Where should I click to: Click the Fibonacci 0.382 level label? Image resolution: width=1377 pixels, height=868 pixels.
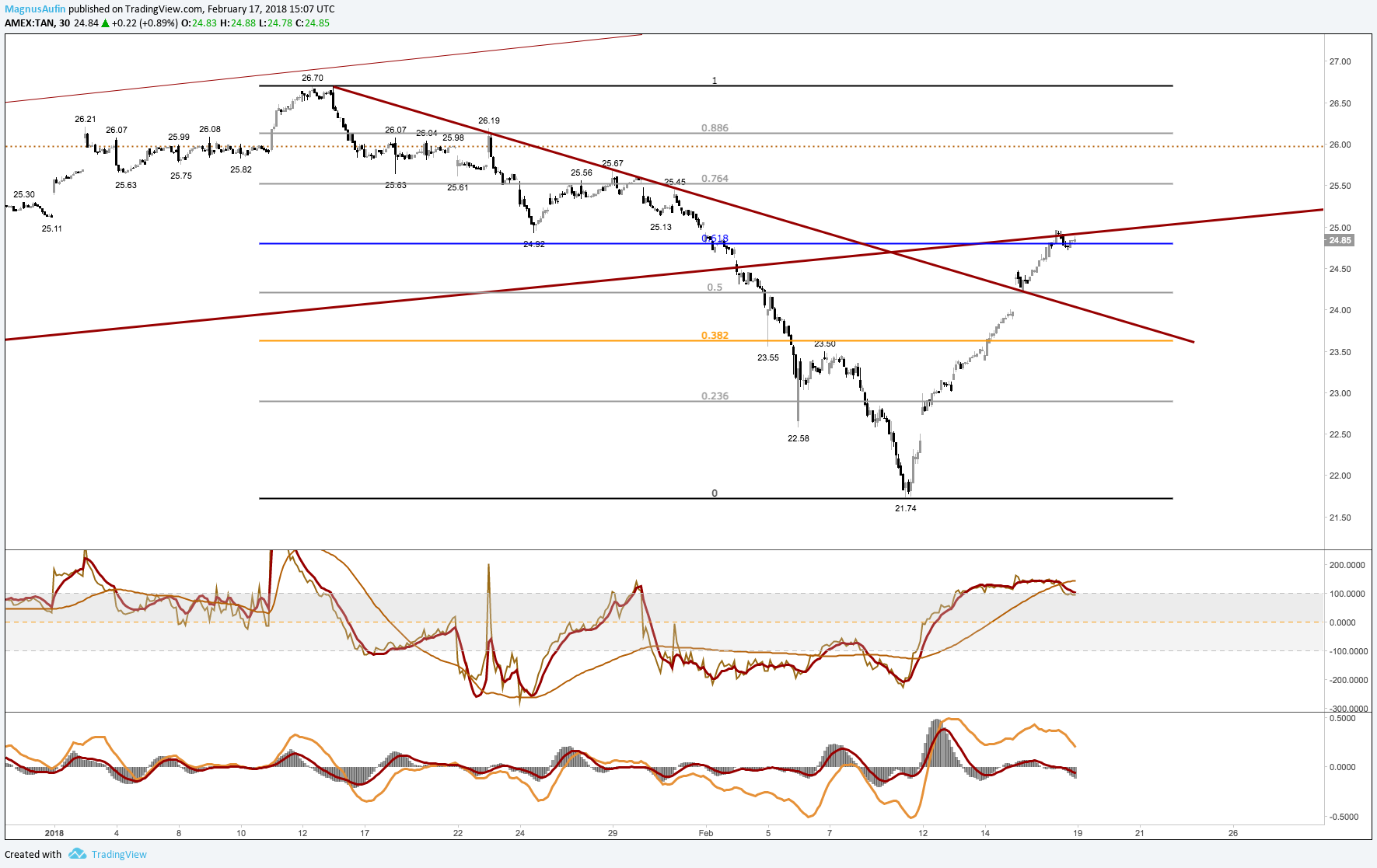coord(715,336)
